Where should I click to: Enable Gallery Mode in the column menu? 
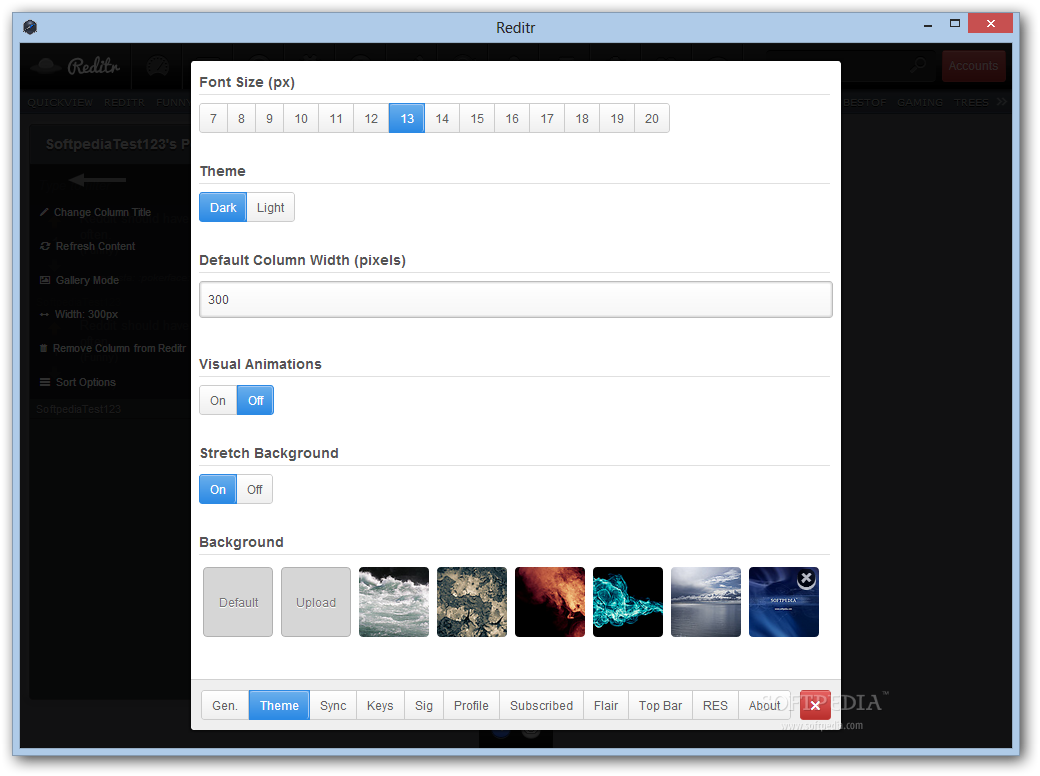point(80,280)
